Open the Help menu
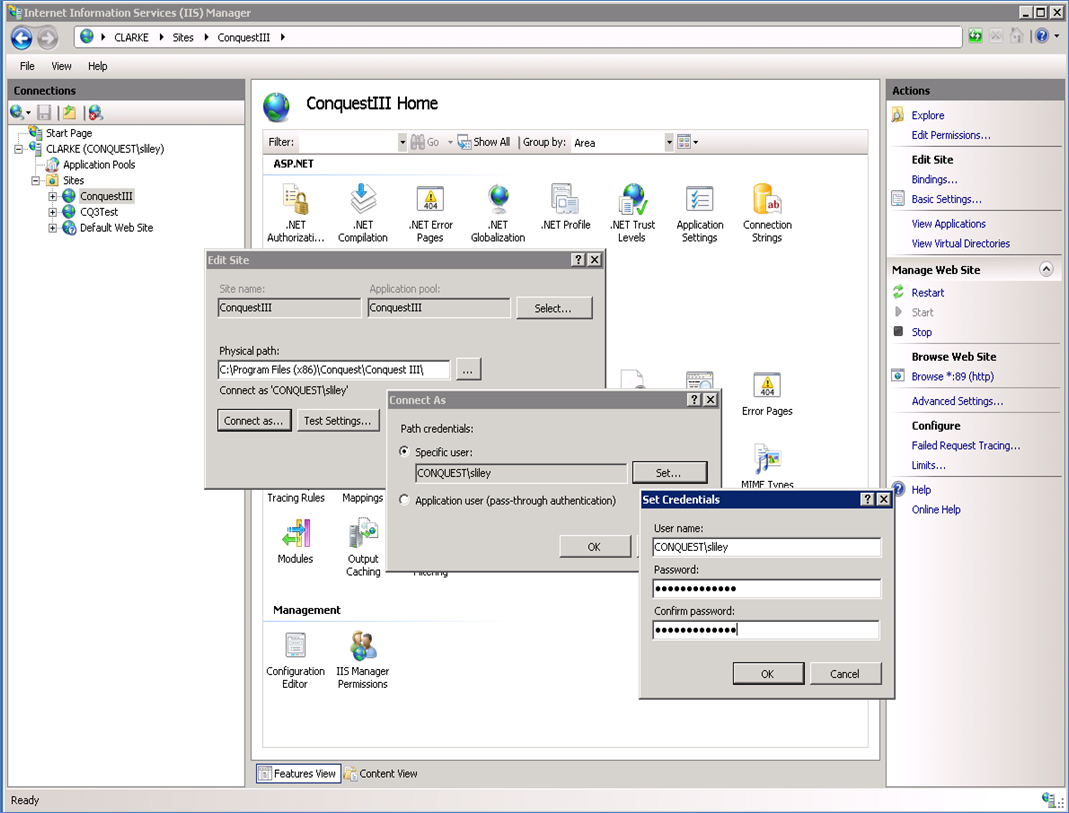Screen dimensions: 1069x813 (x=97, y=66)
